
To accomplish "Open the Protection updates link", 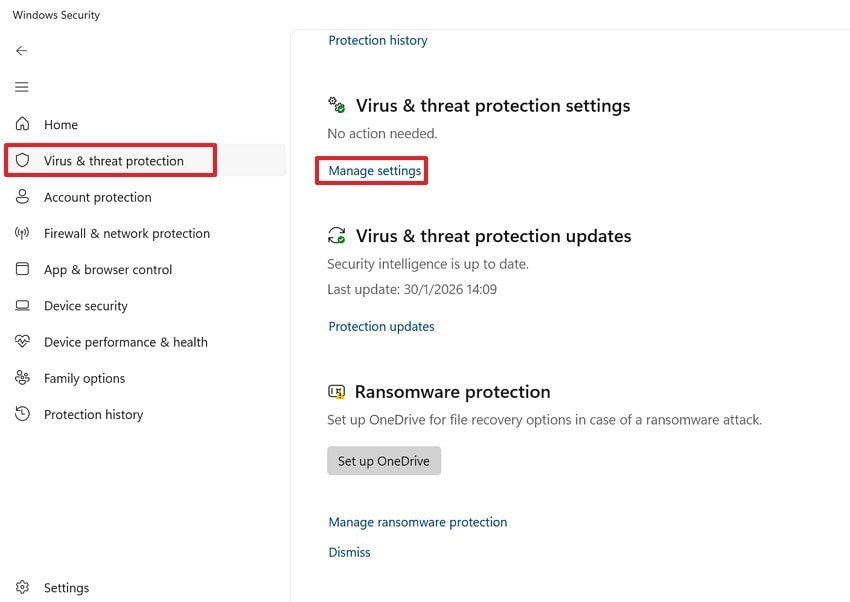I will (x=381, y=326).
